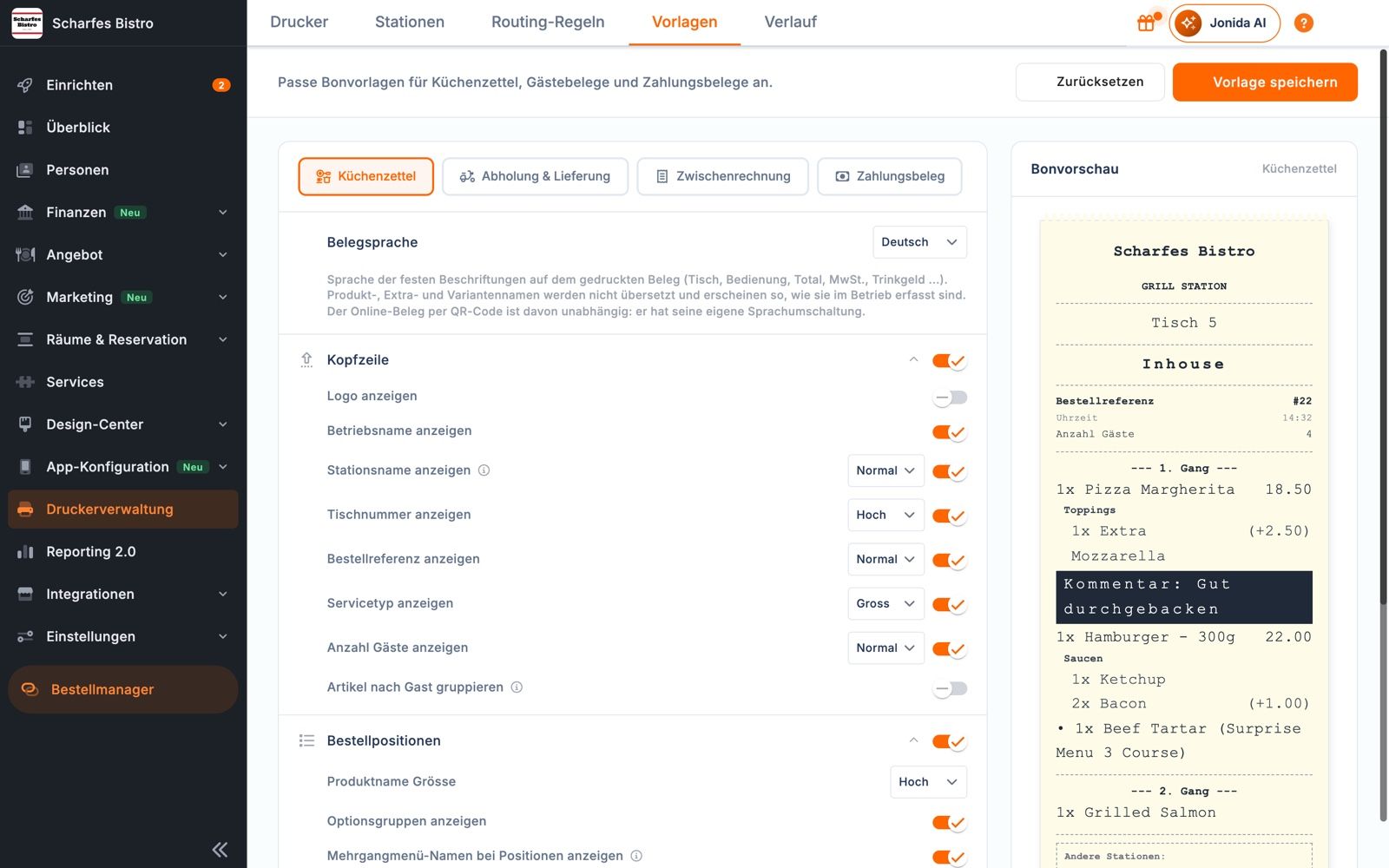Click the gift box icon in header

click(x=1146, y=23)
